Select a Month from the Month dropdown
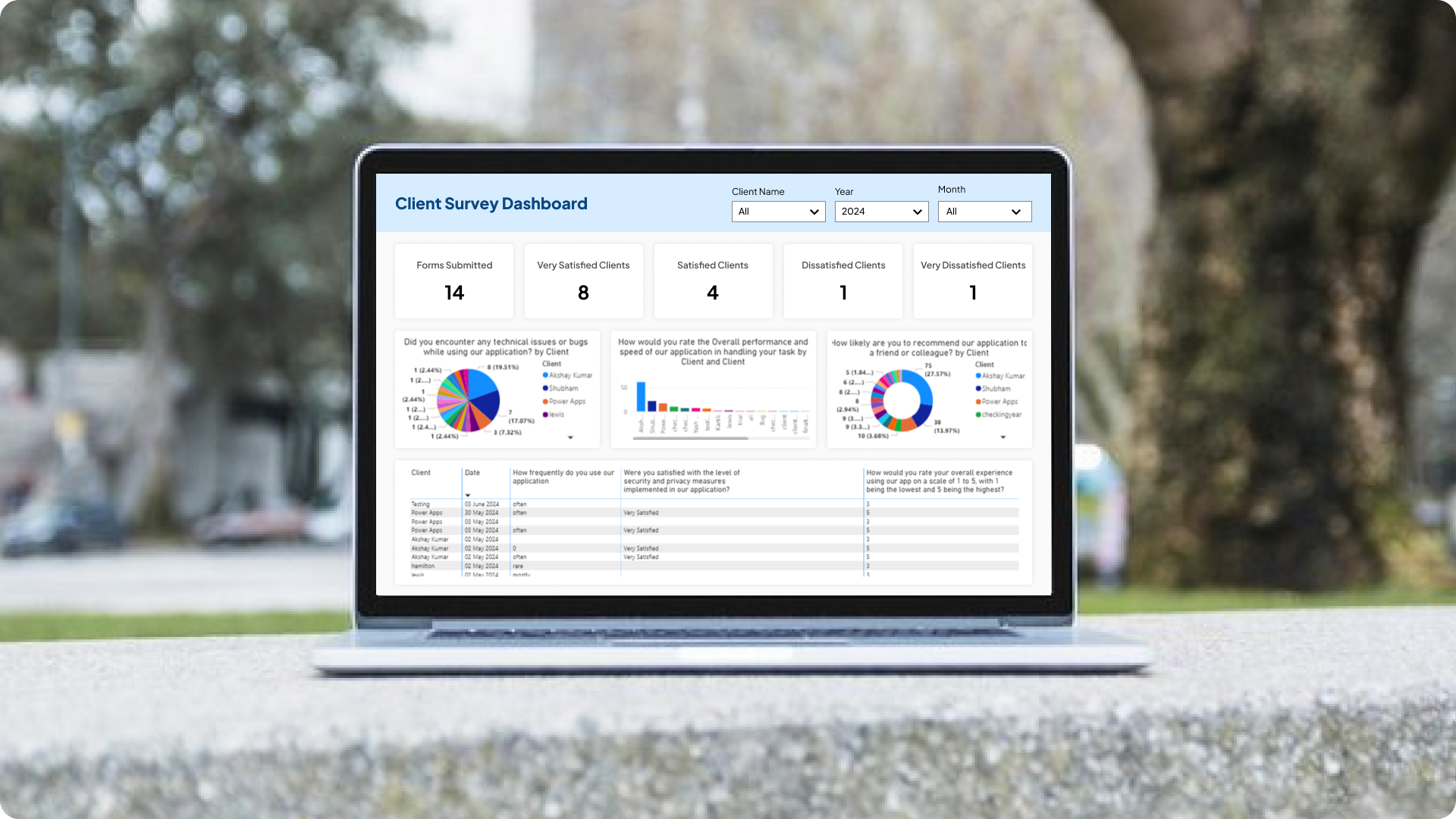The width and height of the screenshot is (1456, 819). pos(984,211)
